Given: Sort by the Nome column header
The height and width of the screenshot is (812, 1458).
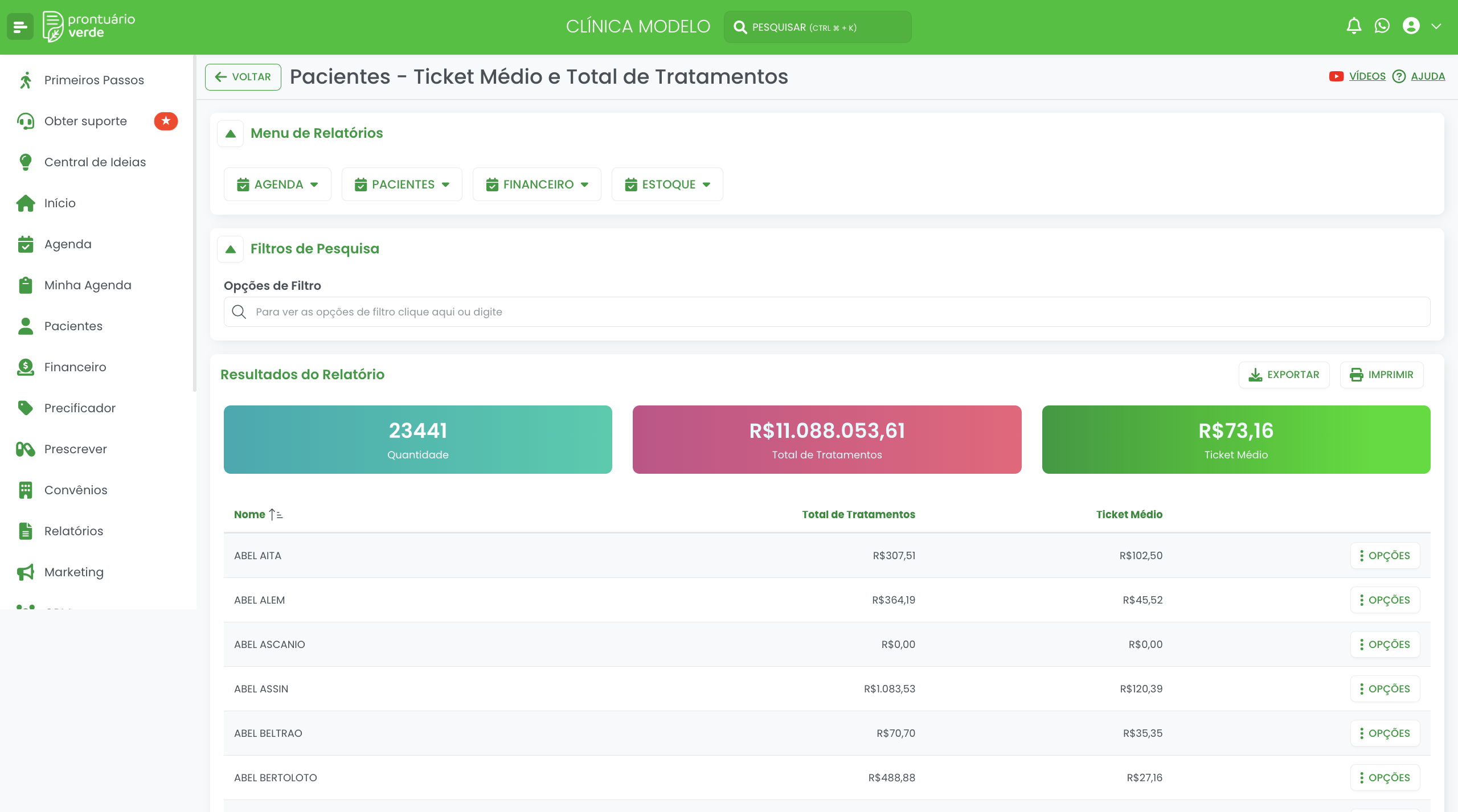Looking at the screenshot, I should tap(258, 515).
